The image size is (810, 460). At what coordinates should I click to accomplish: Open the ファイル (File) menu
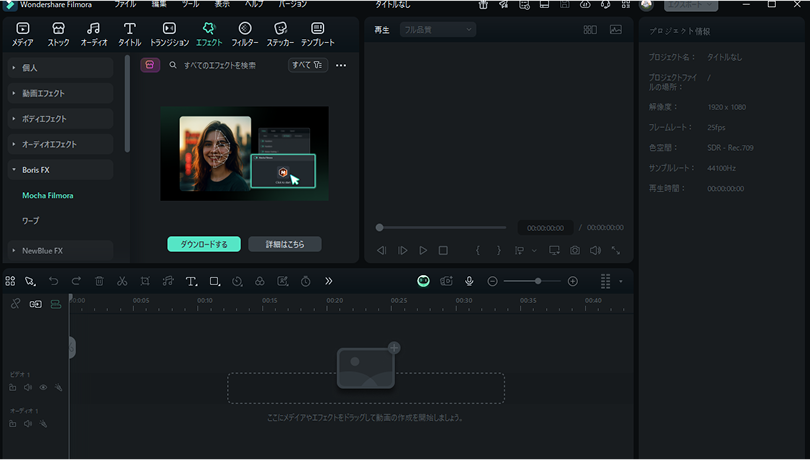[125, 4]
